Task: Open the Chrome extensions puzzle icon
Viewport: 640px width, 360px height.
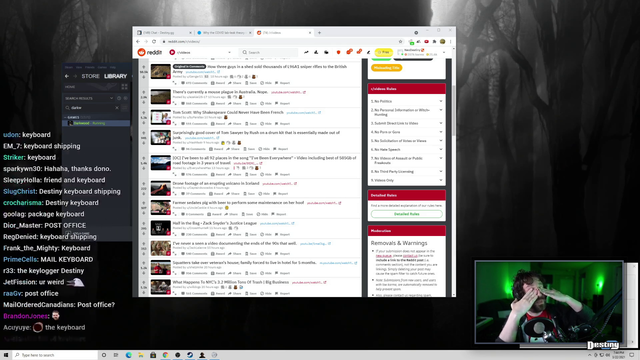Action: click(434, 42)
